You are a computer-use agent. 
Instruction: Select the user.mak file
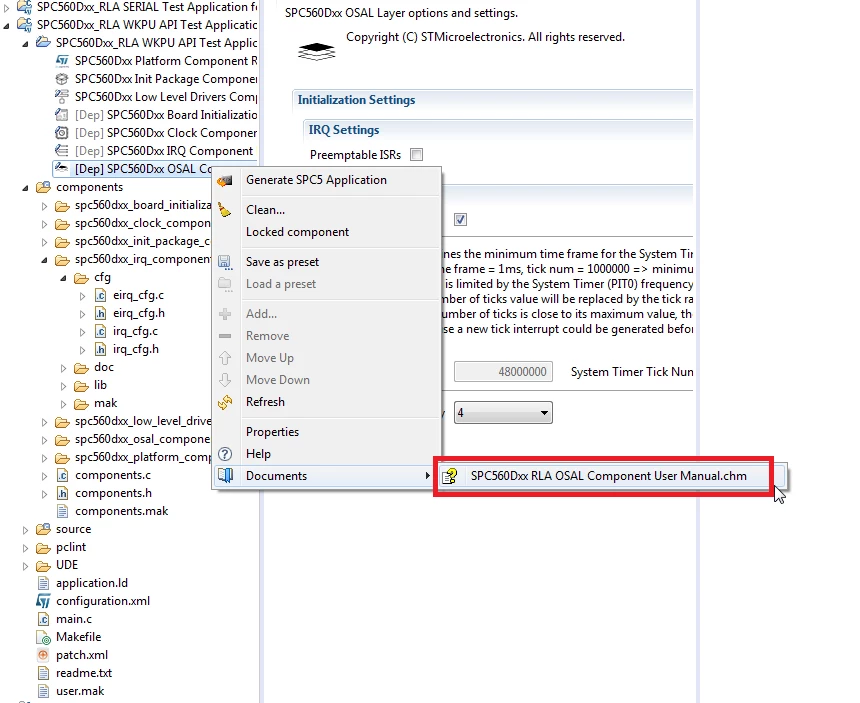tap(80, 691)
